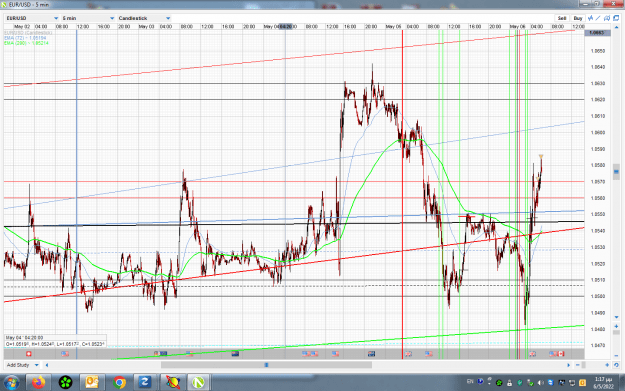Select the trend line drawing tool
Image resolution: width=625 pixels, height=391 pixels.
click(x=598, y=18)
